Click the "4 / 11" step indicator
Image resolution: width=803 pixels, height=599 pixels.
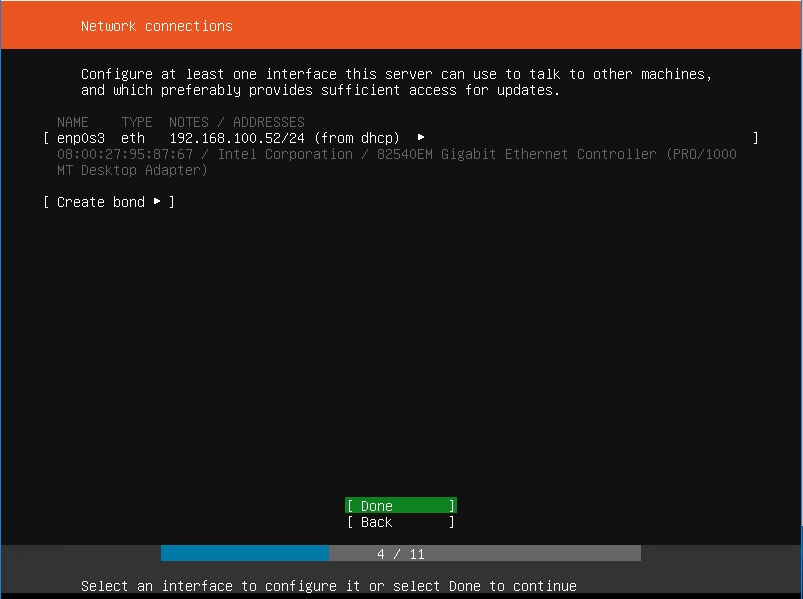401,553
